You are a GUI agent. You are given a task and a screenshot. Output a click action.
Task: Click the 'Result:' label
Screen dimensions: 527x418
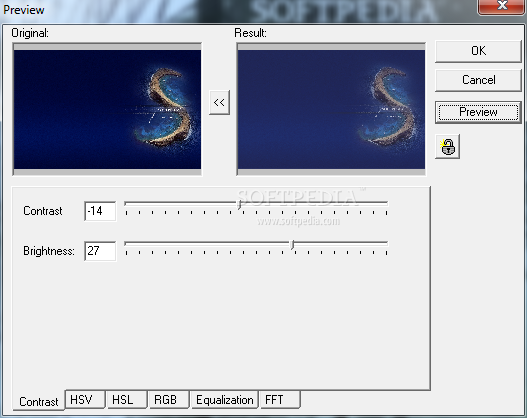pyautogui.click(x=250, y=33)
